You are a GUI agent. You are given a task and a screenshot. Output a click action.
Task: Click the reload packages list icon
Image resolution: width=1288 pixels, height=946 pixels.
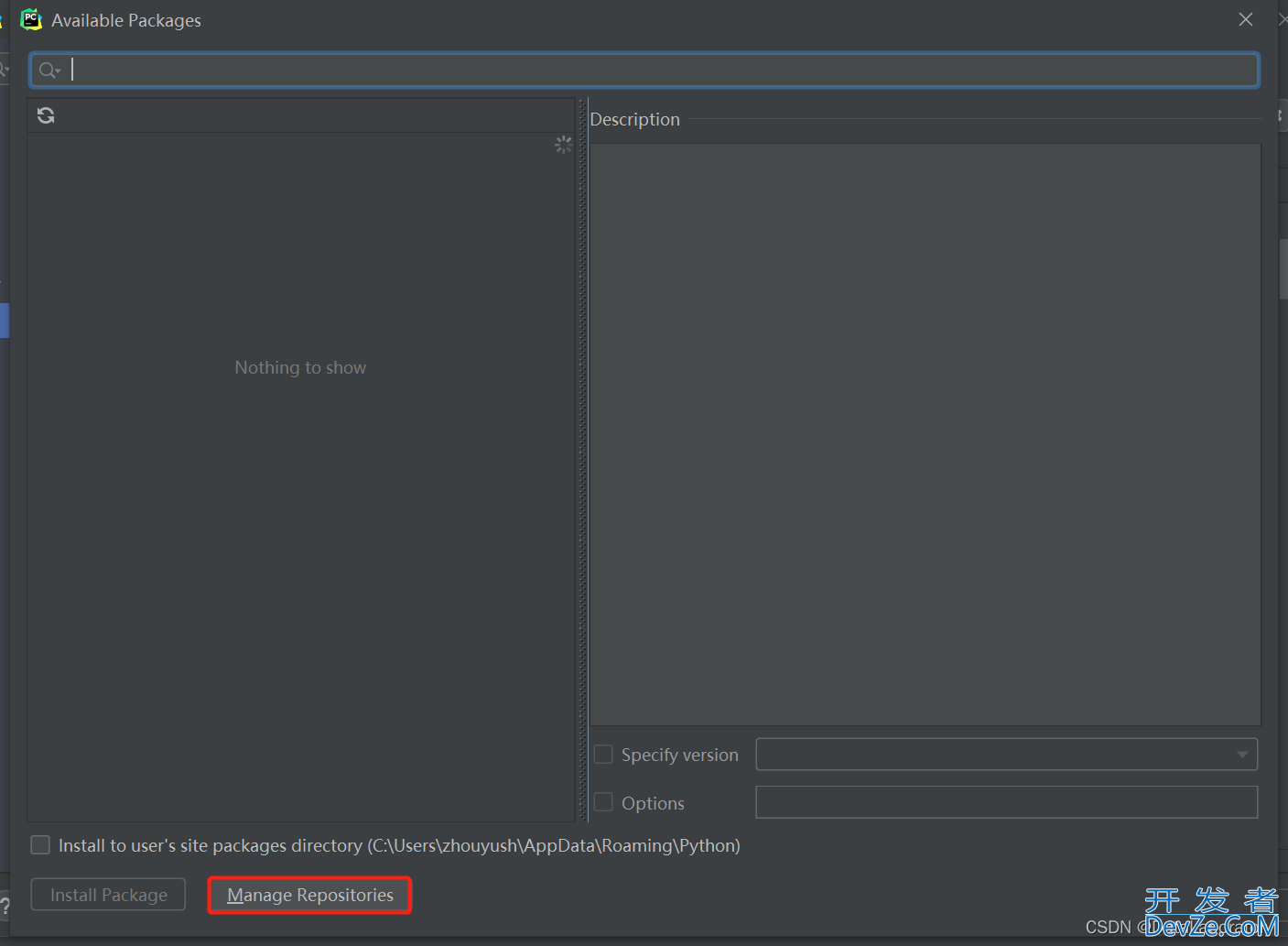pyautogui.click(x=46, y=115)
